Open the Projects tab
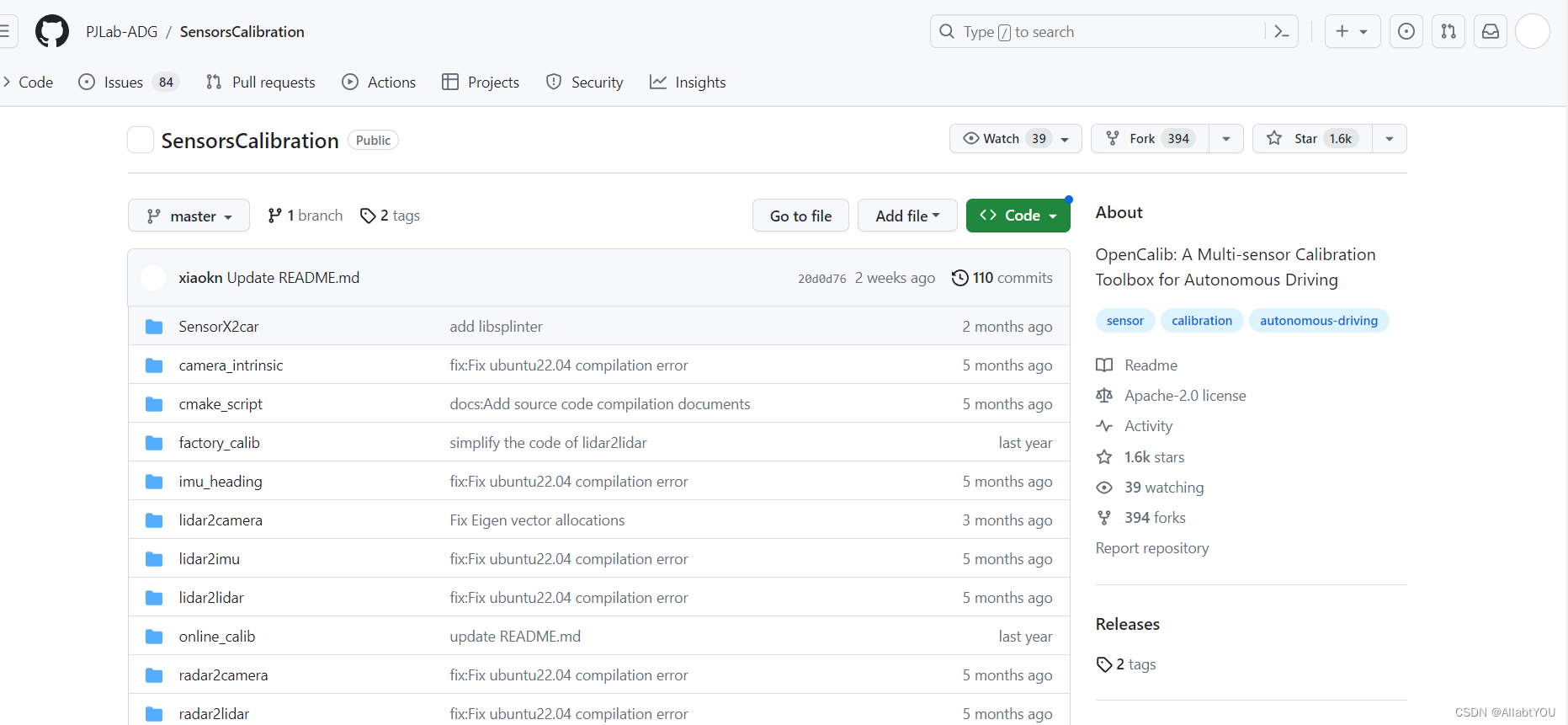1568x725 pixels. click(481, 82)
